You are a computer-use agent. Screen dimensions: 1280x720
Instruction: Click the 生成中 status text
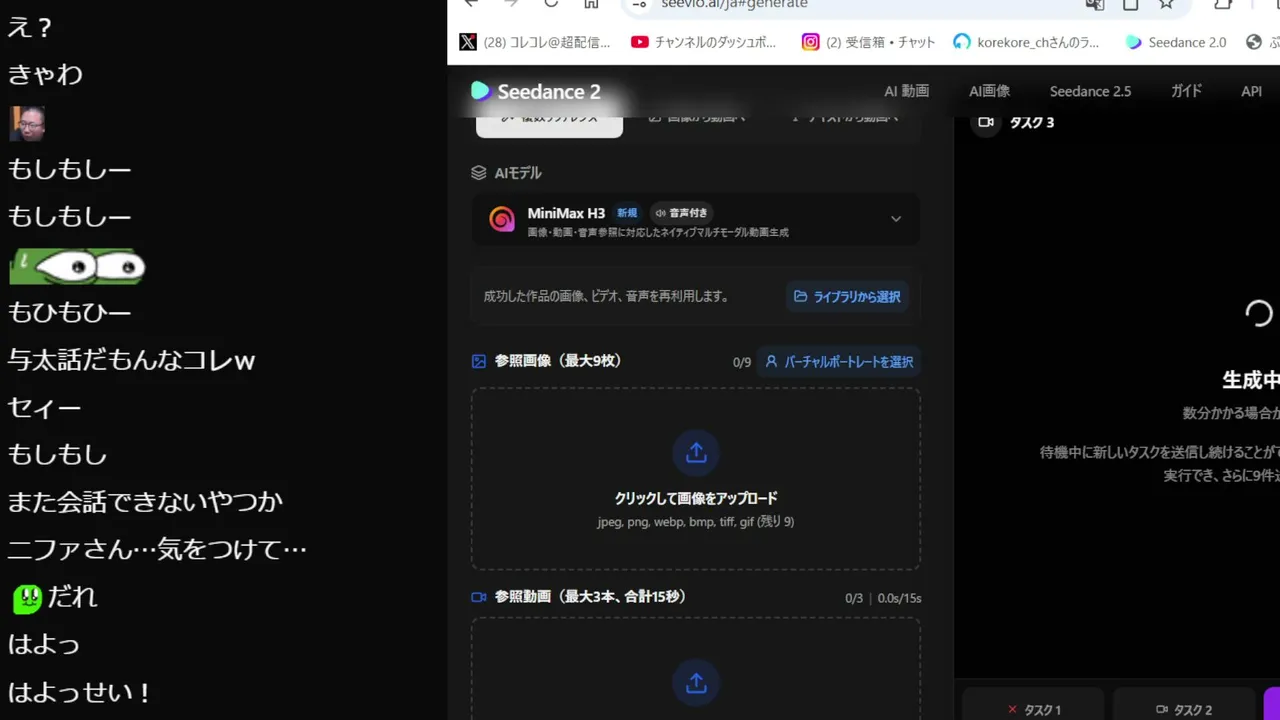pos(1251,380)
